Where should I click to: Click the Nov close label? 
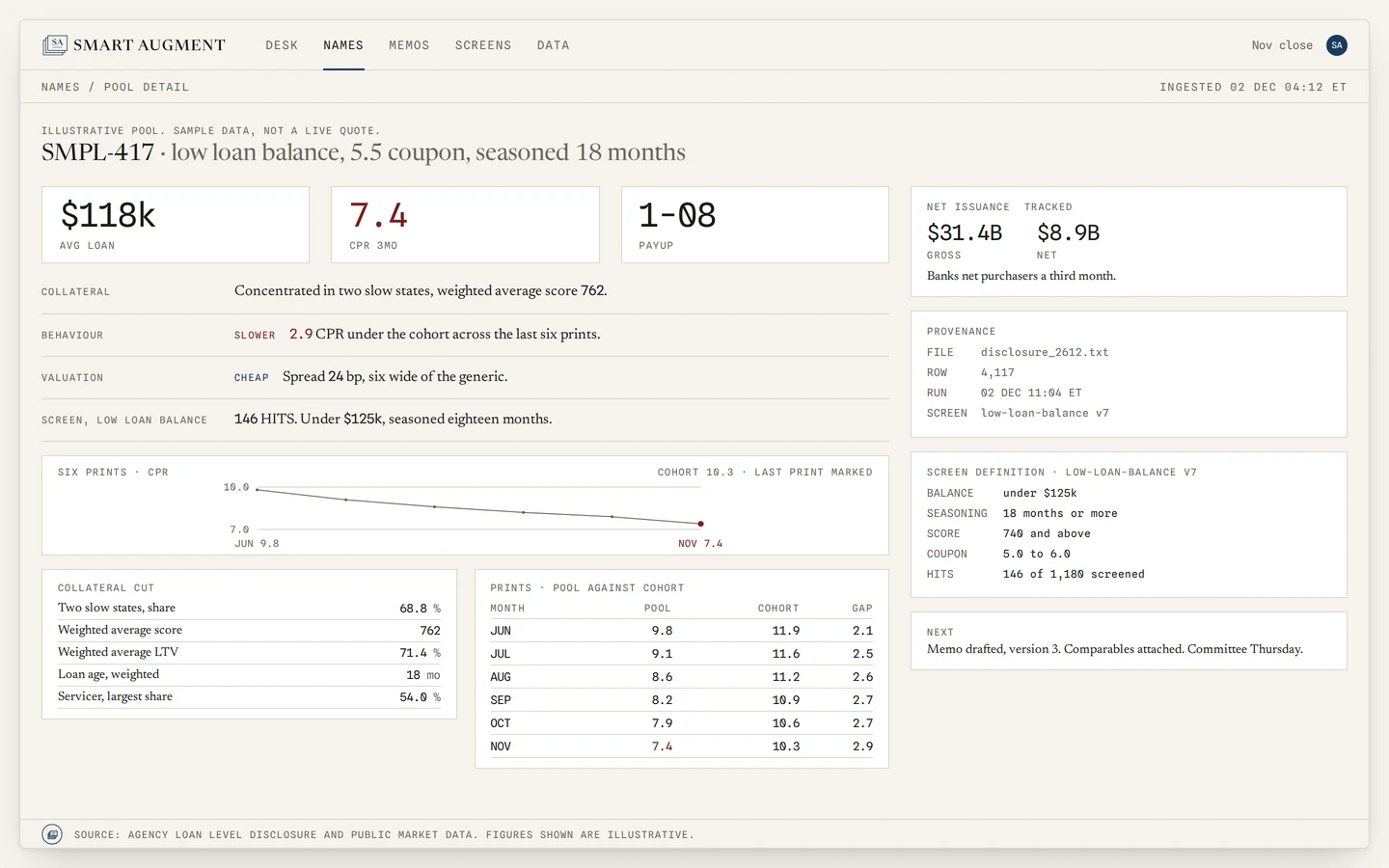pos(1282,45)
